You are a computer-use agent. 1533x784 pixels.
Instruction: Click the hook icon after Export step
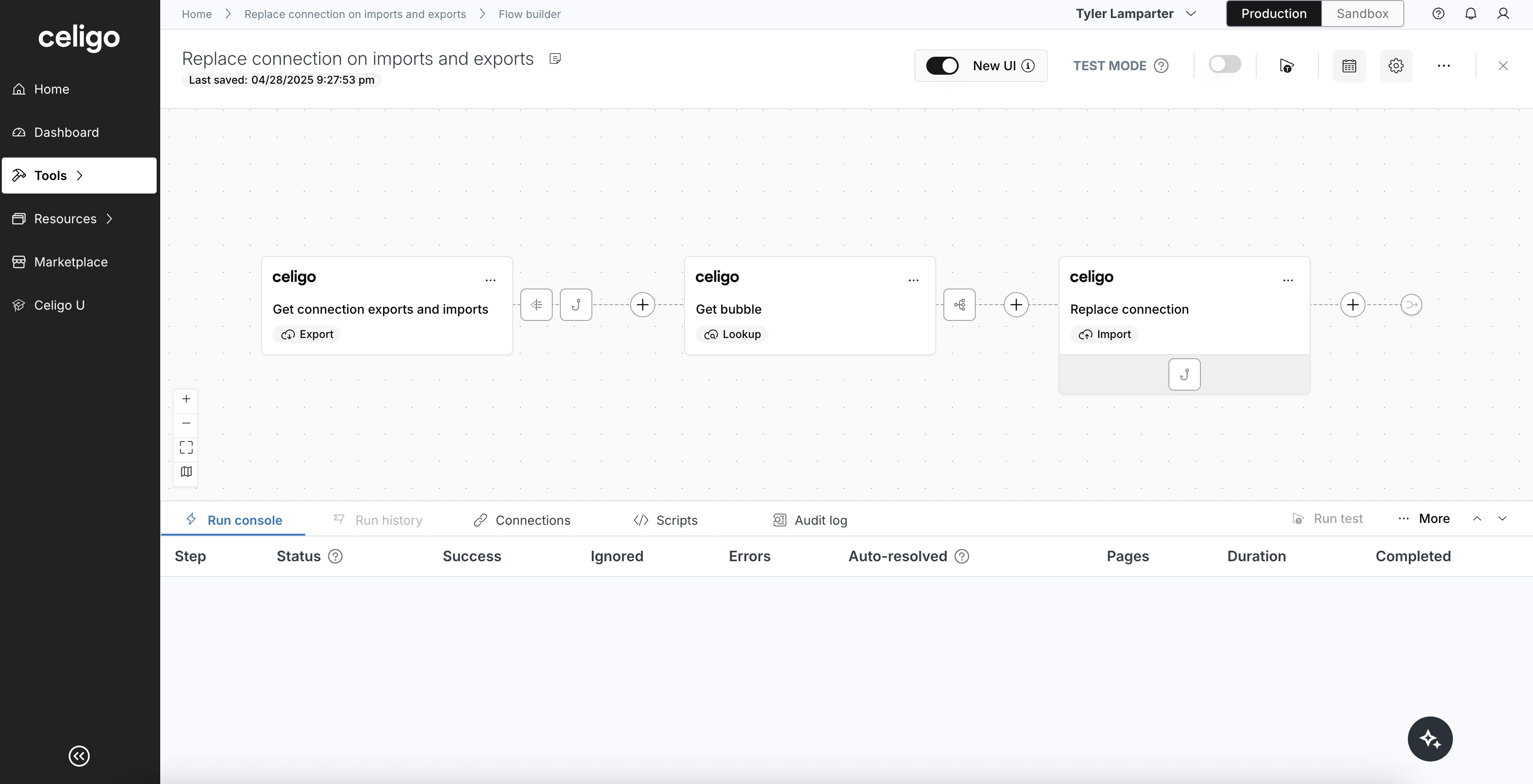tap(576, 305)
